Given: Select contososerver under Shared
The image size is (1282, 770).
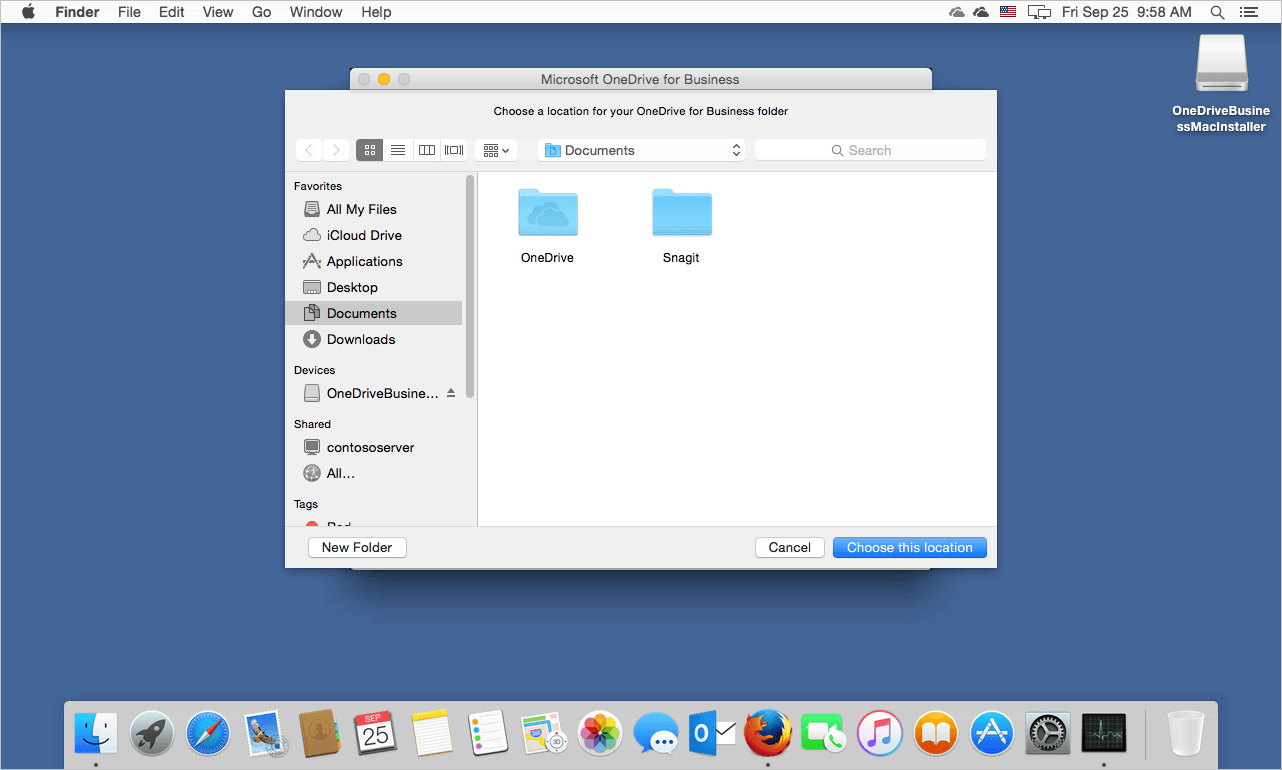Looking at the screenshot, I should point(373,447).
